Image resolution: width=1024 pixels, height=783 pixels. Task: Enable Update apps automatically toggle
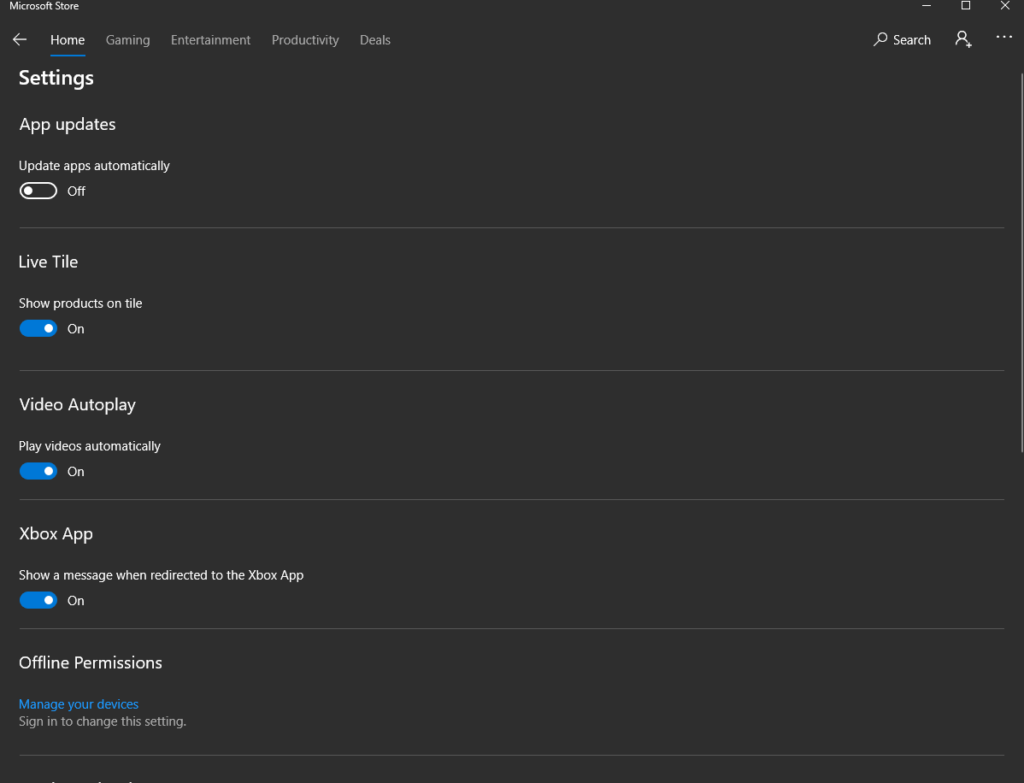click(38, 191)
